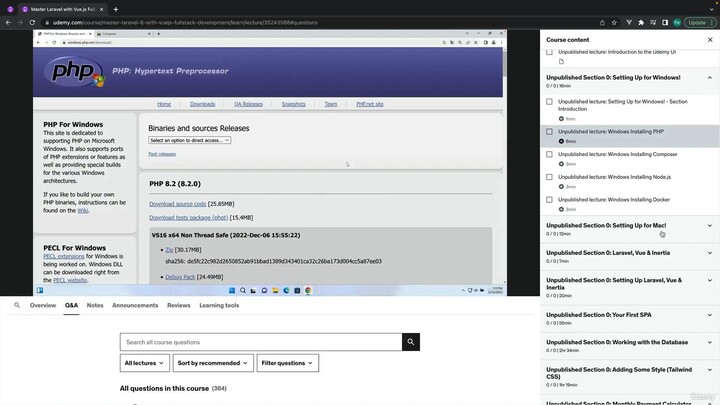
Task: Open a new browser tab with plus icon
Action: [x=116, y=9]
